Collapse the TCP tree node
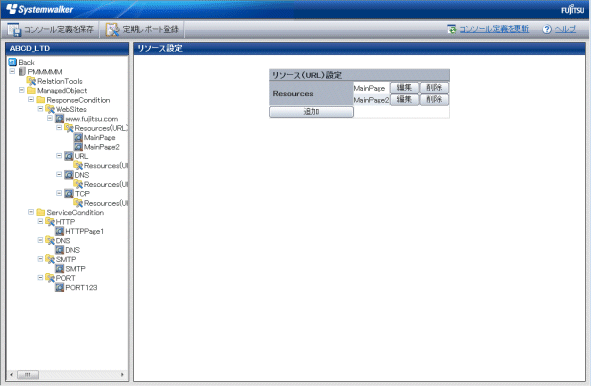This screenshot has width=591, height=386. [59, 193]
